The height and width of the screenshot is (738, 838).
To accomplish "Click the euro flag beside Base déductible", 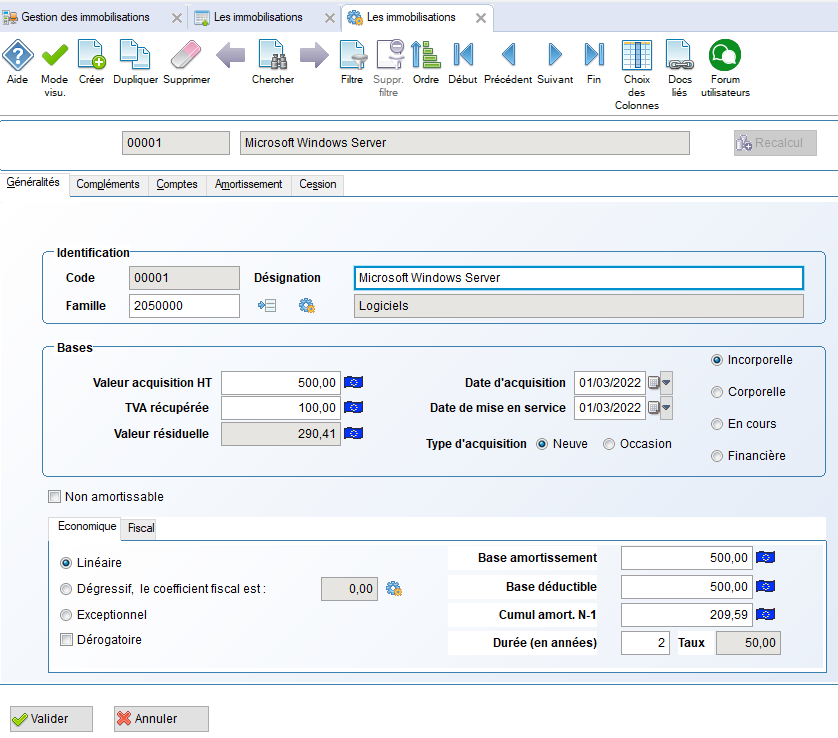I will click(765, 587).
